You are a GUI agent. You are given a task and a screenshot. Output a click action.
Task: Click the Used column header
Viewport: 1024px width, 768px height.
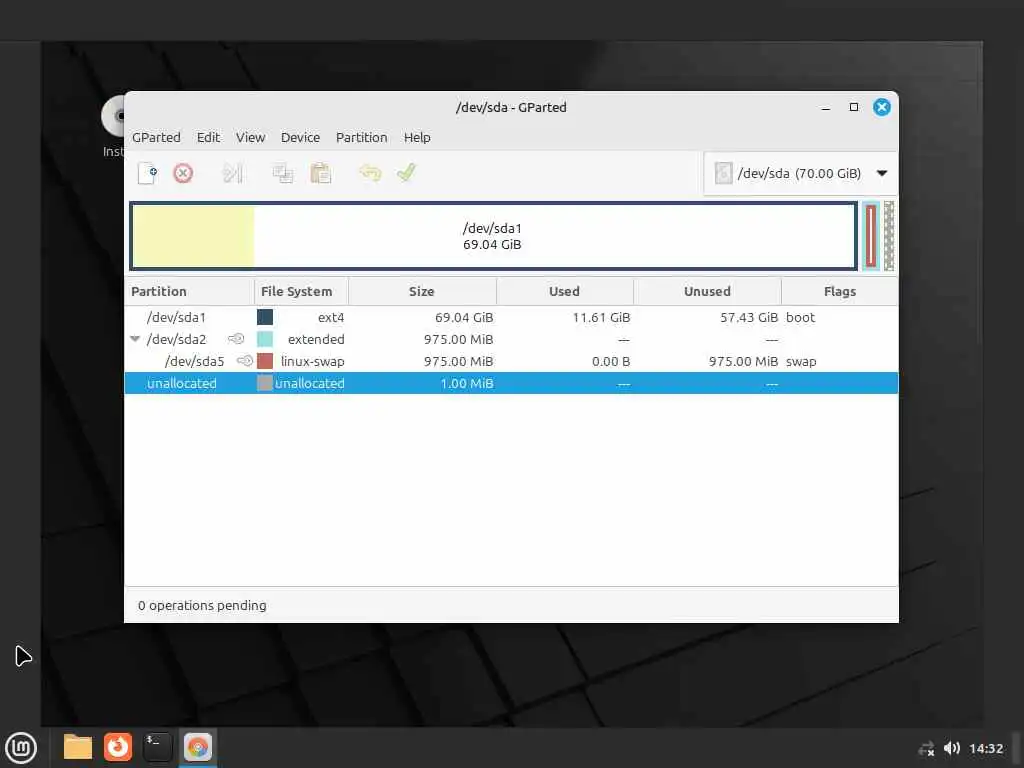pos(565,291)
